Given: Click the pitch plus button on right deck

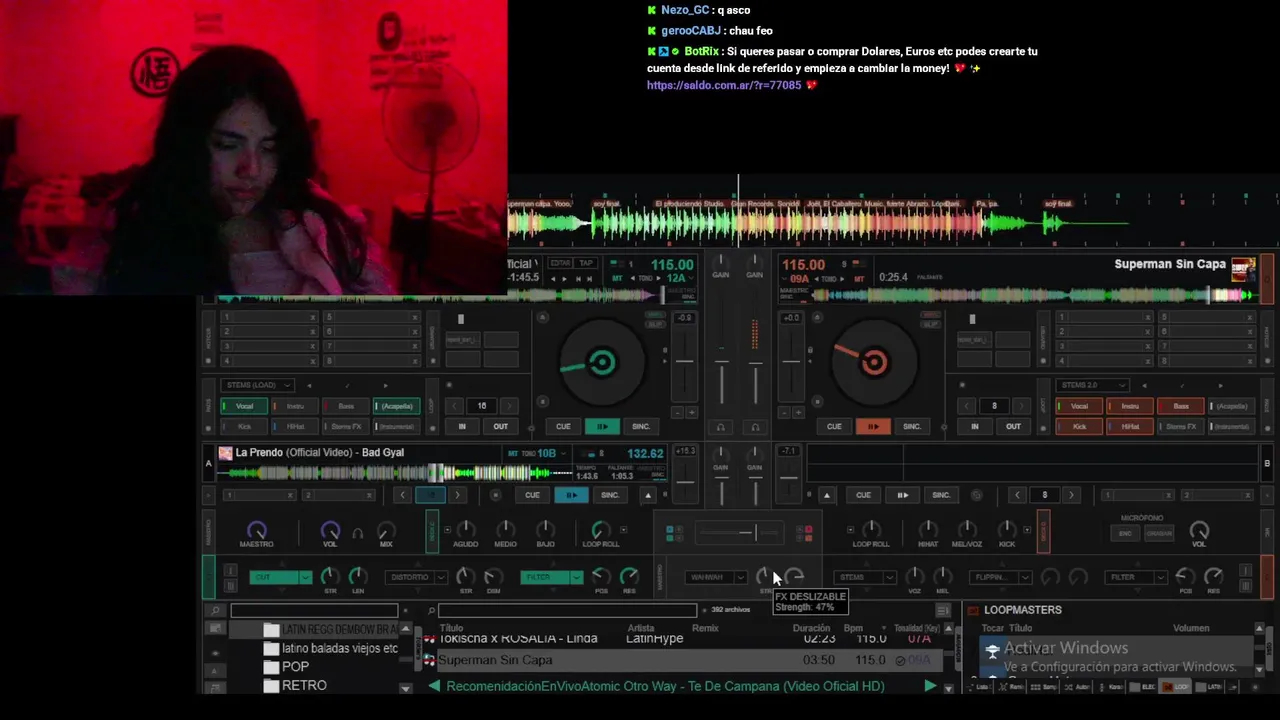Looking at the screenshot, I should pyautogui.click(x=798, y=412).
